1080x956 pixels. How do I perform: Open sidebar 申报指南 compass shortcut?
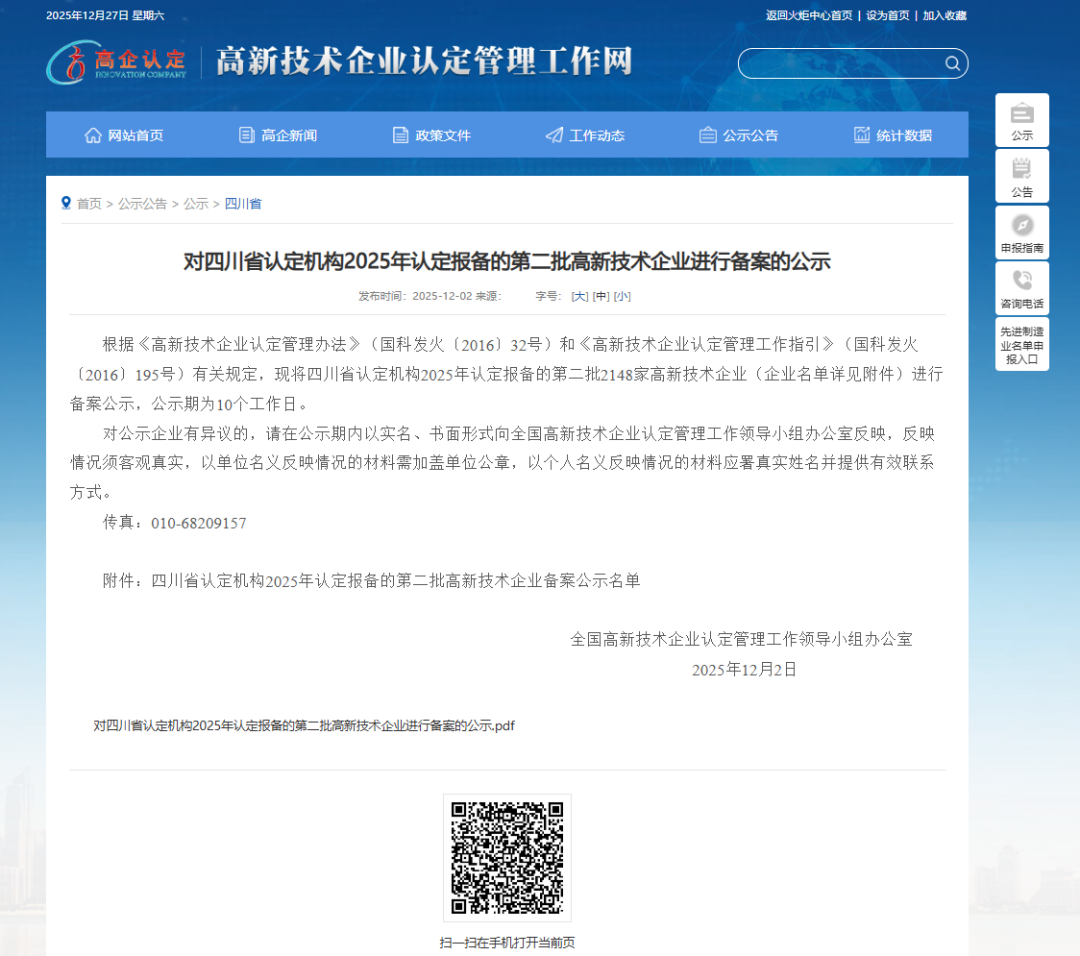(1022, 232)
